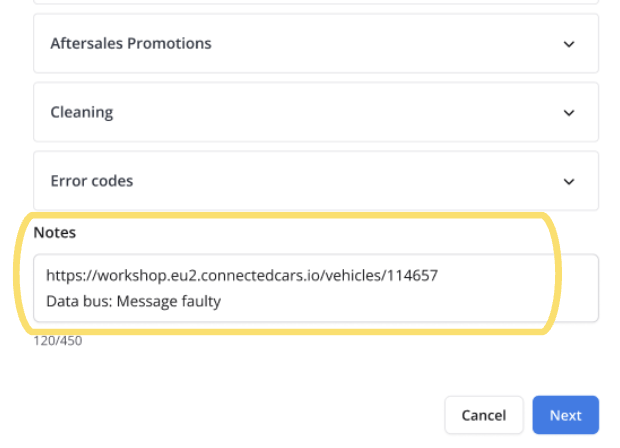Expand the Aftersales Promotions chevron

pyautogui.click(x=569, y=44)
